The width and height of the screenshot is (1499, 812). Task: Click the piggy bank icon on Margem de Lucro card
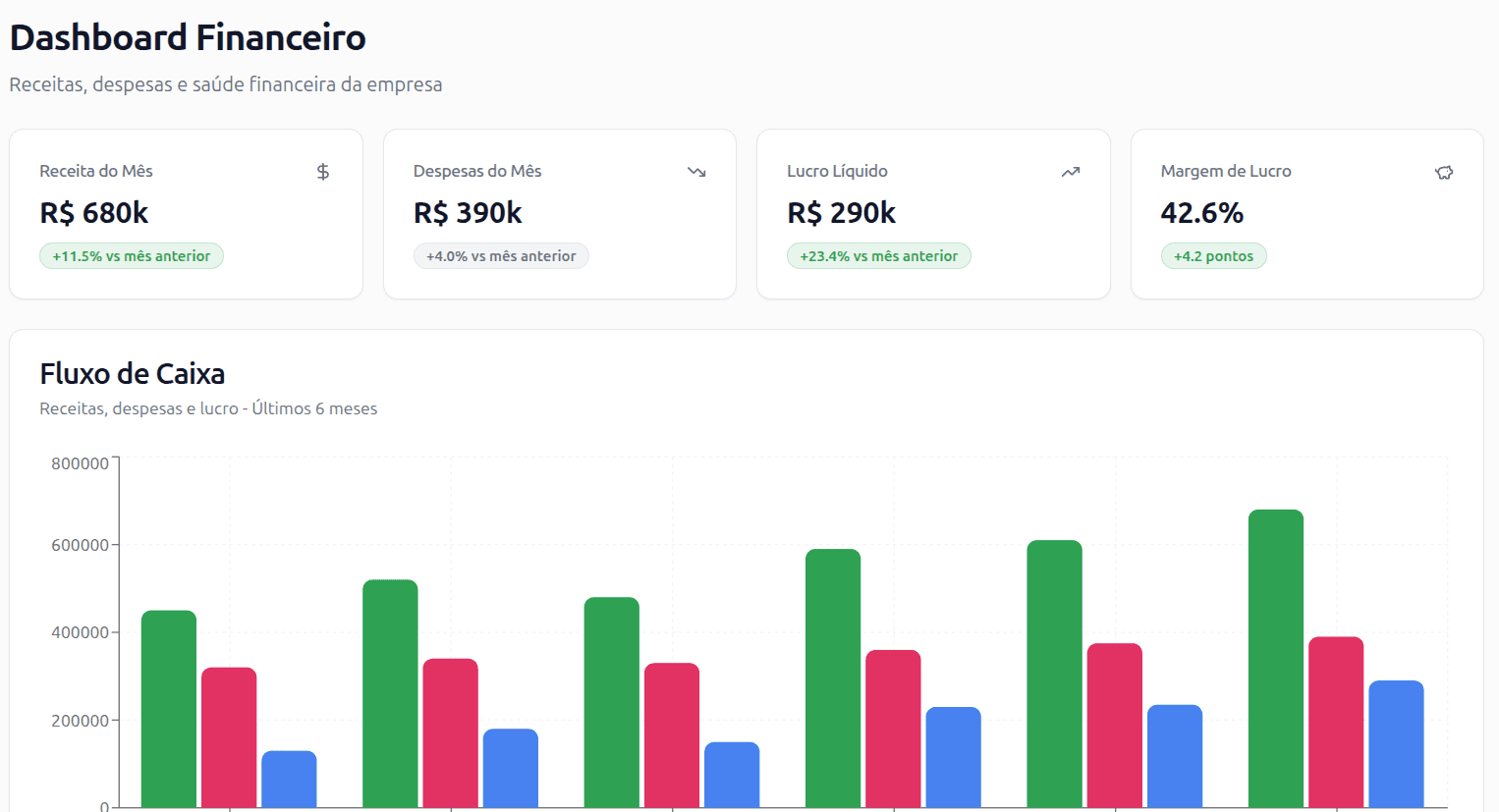[x=1444, y=171]
